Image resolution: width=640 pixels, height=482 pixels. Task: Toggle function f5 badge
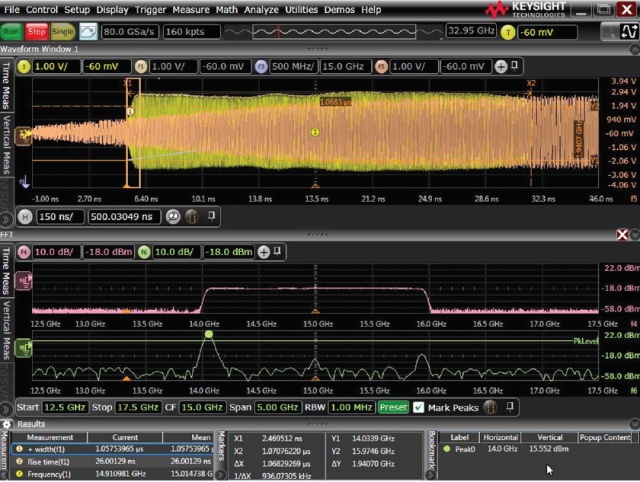[381, 67]
